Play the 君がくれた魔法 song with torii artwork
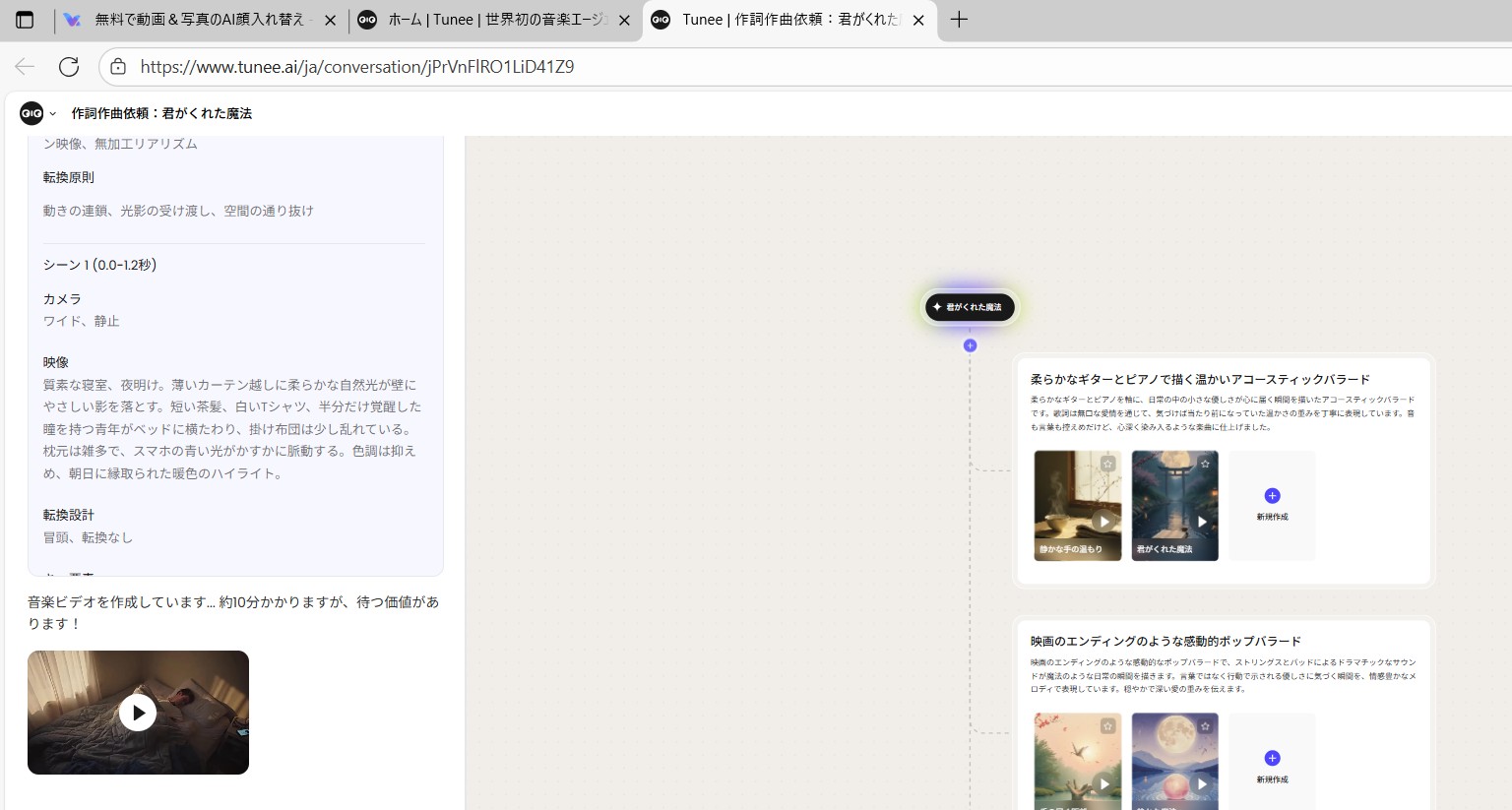 click(1201, 522)
